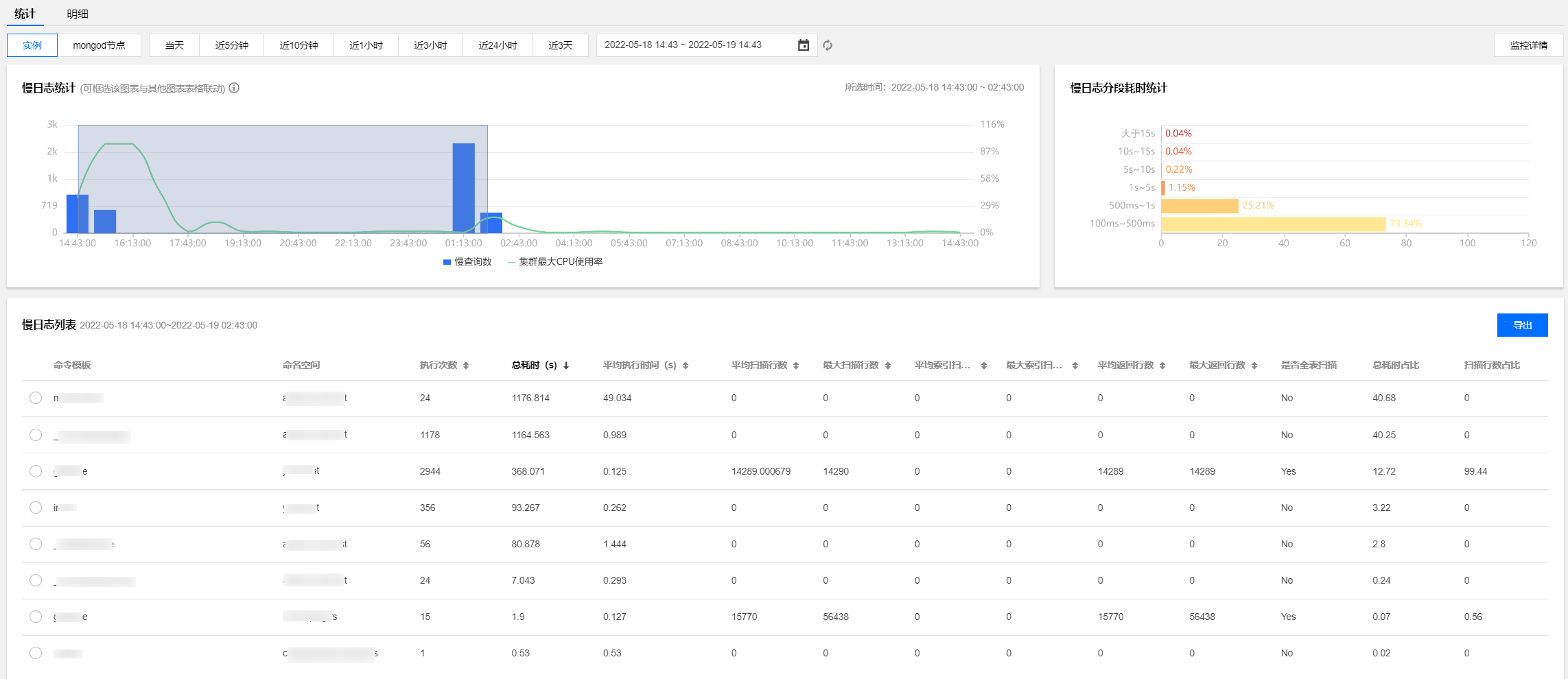Viewport: 1568px width, 679px height.
Task: Switch to the mongod节点 view
Action: pos(99,45)
